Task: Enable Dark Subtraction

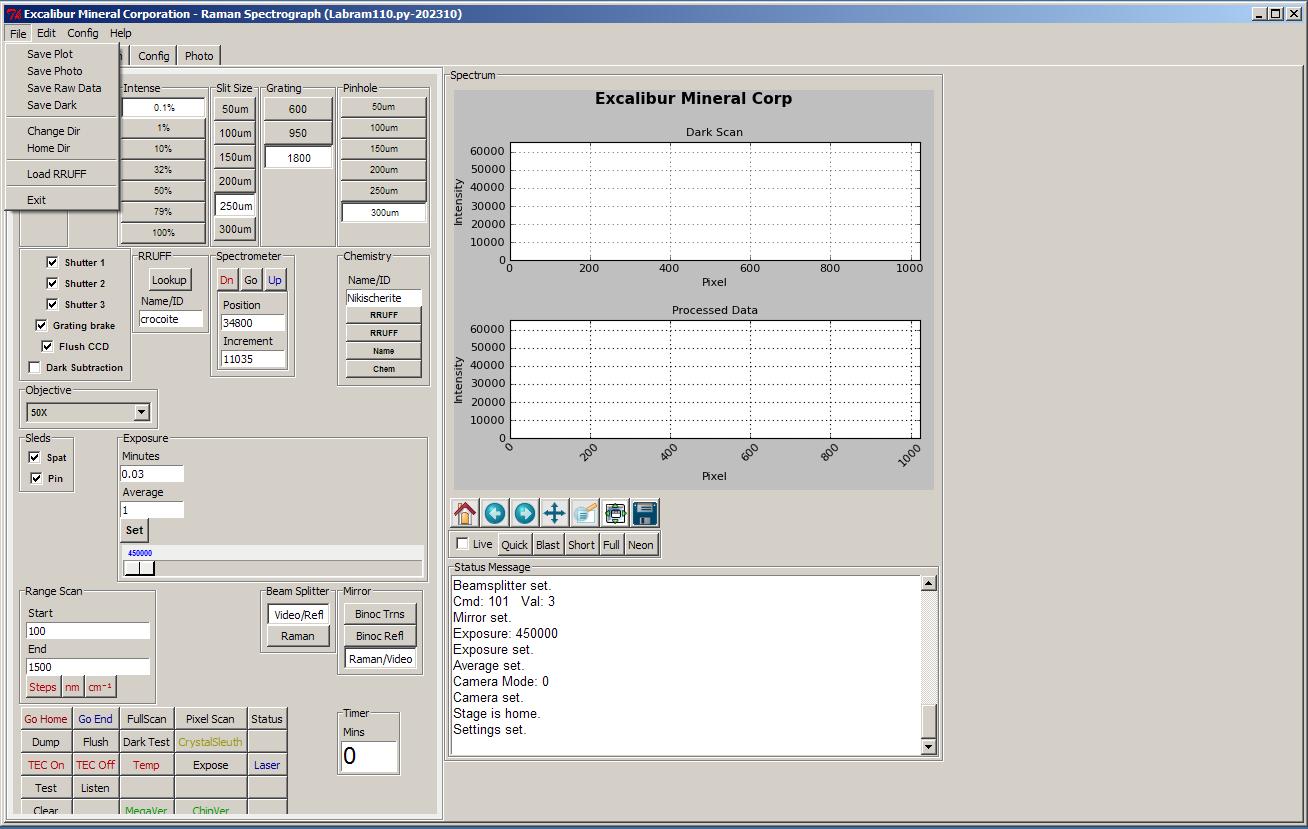Action: click(x=34, y=367)
